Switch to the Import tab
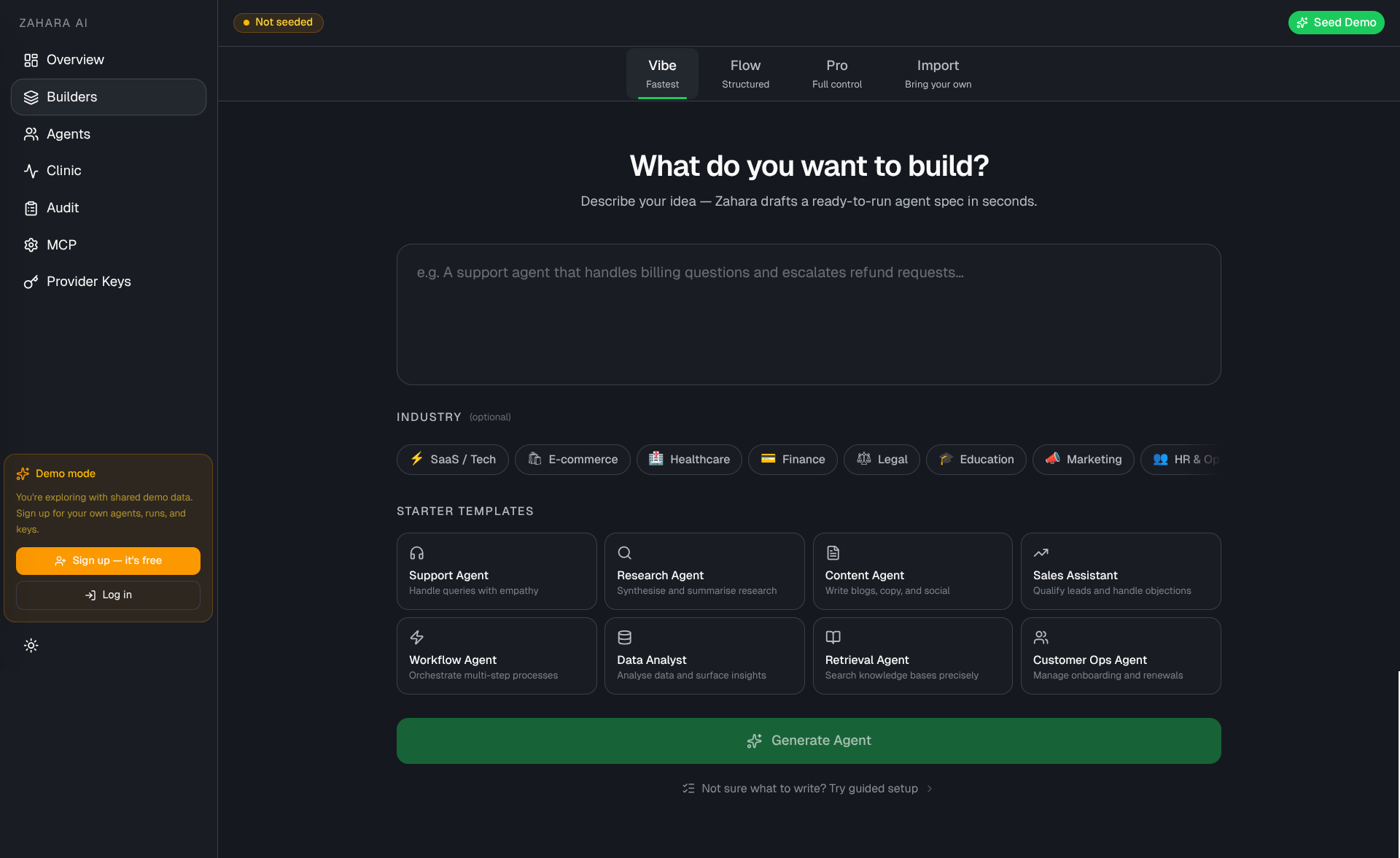The width and height of the screenshot is (1400, 858). coord(938,74)
